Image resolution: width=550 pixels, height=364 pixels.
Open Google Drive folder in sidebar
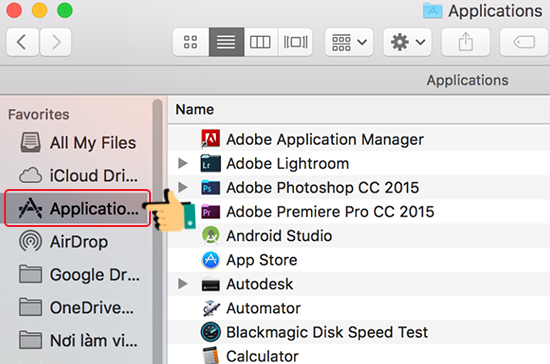pyautogui.click(x=77, y=275)
